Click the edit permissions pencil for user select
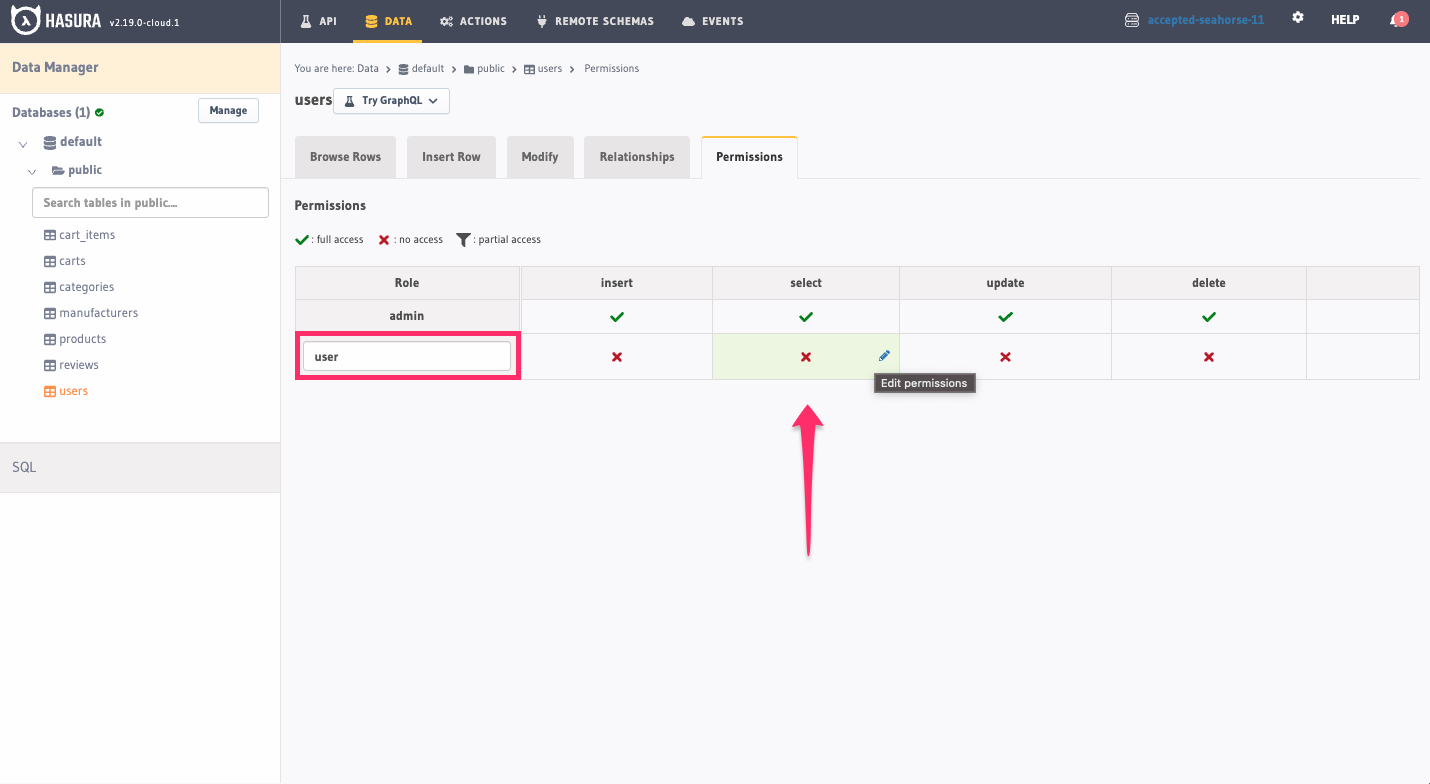1430x784 pixels. [884, 355]
